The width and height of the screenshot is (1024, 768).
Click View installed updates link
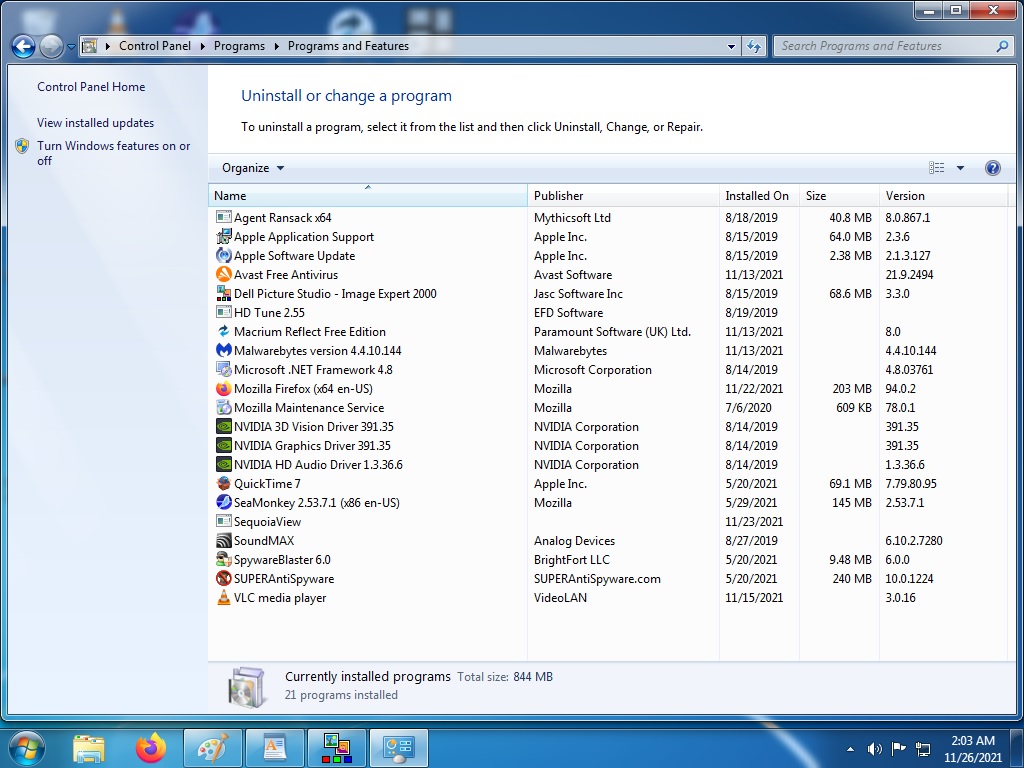(x=95, y=123)
